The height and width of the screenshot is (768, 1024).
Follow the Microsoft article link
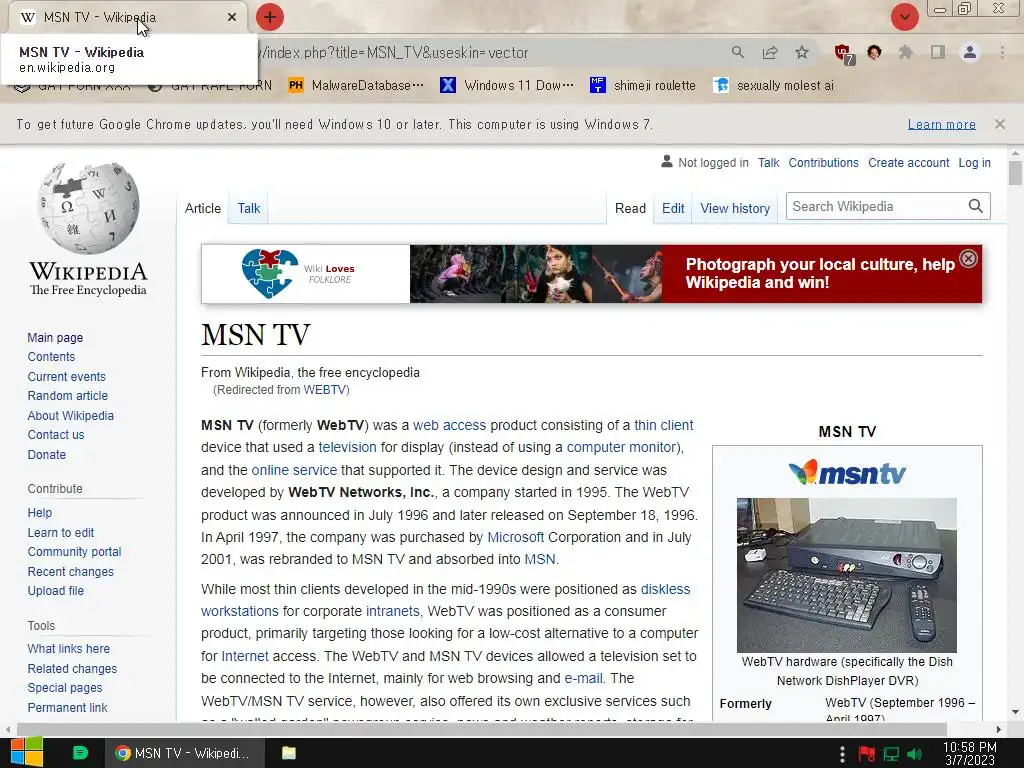point(515,537)
